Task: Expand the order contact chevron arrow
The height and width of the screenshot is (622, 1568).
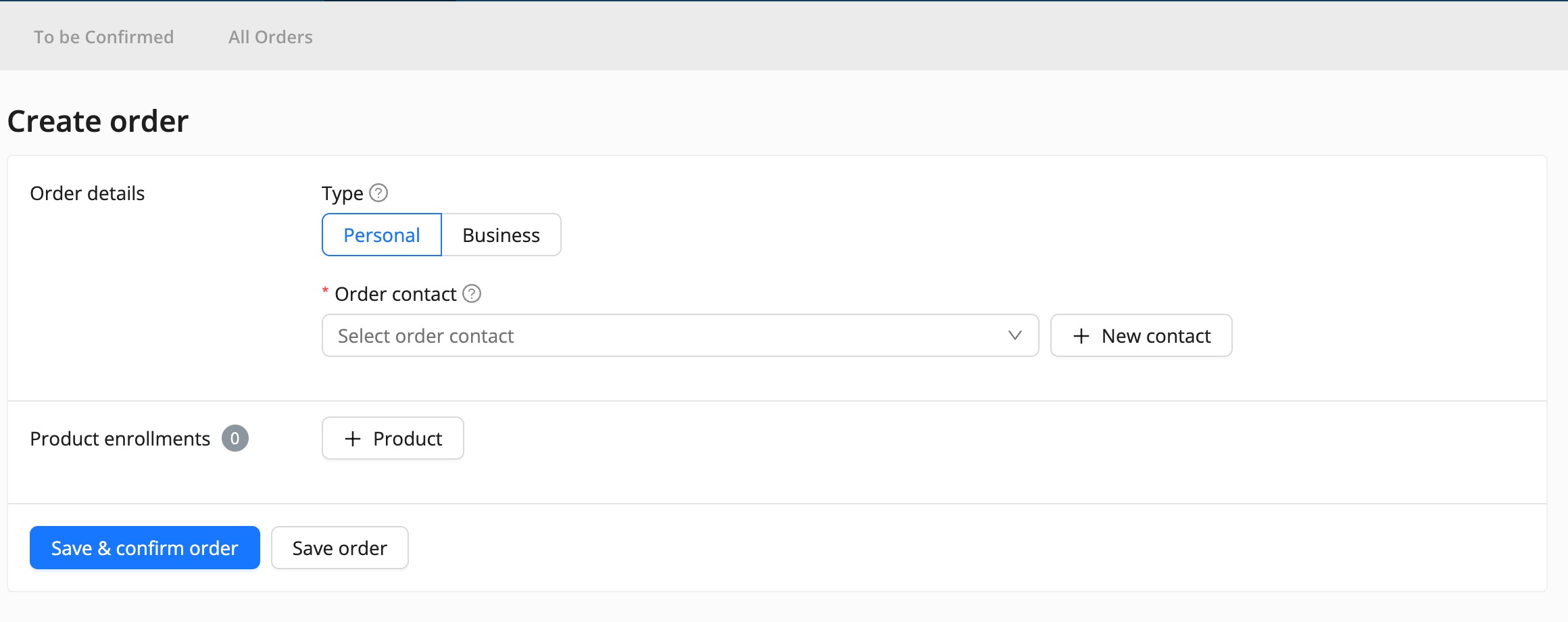Action: [1014, 335]
